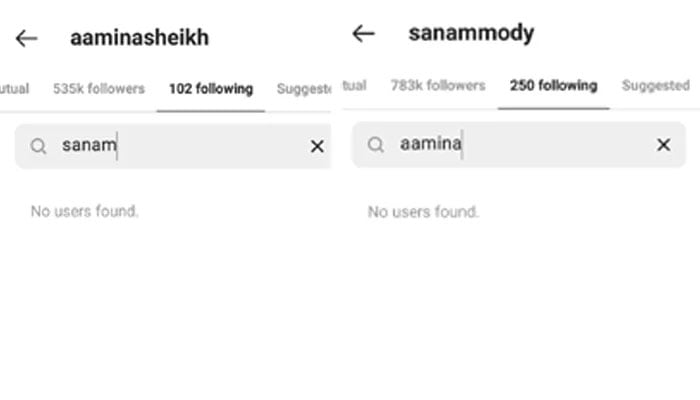Go back from the aaminasheikh profile list
Screen dimensions: 700x400
pos(26,39)
